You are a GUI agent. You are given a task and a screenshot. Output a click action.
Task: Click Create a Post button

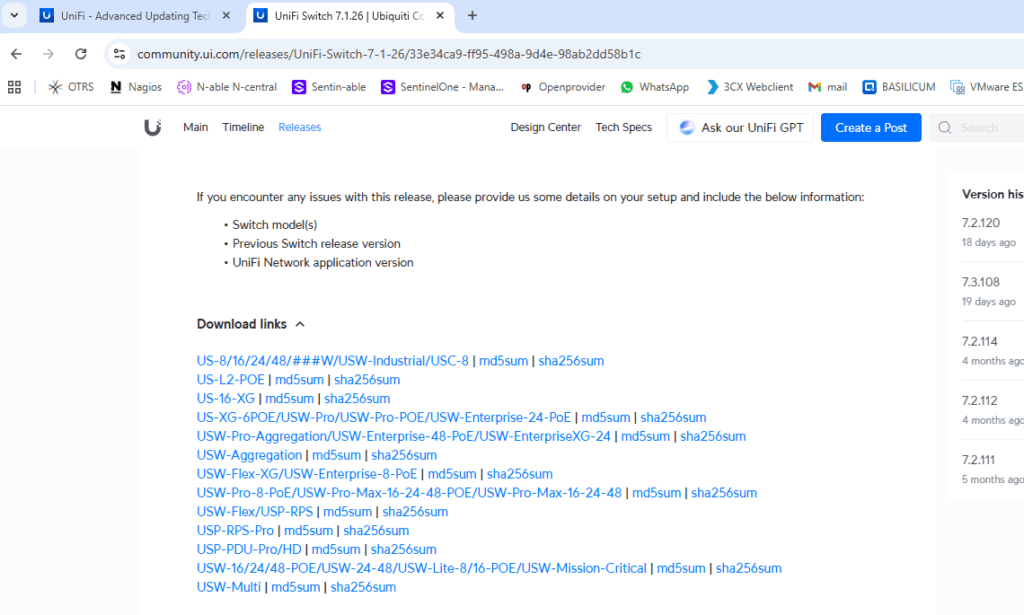pos(871,127)
